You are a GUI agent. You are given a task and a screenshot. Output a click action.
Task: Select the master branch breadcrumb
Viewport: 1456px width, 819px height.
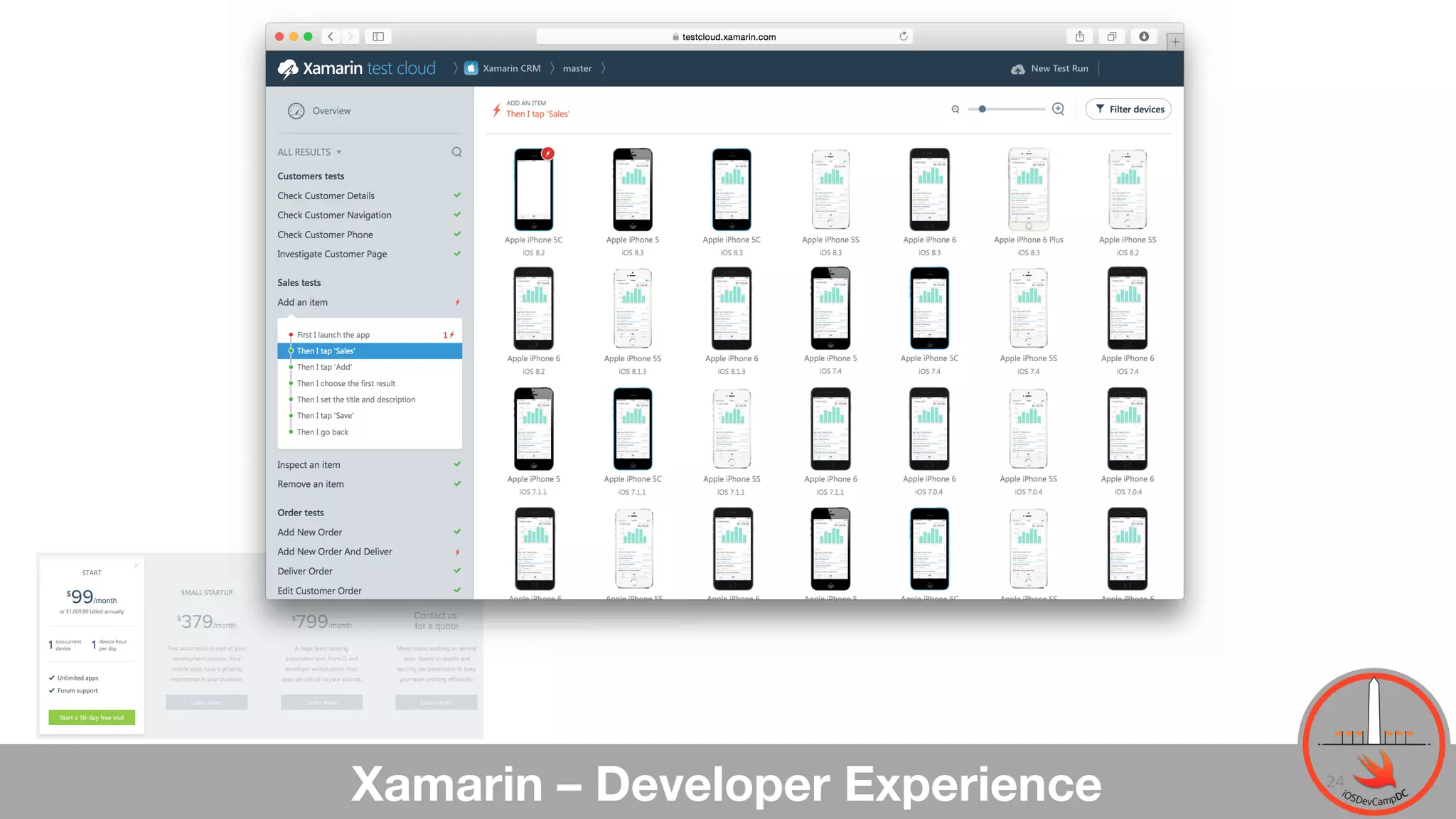coord(577,69)
